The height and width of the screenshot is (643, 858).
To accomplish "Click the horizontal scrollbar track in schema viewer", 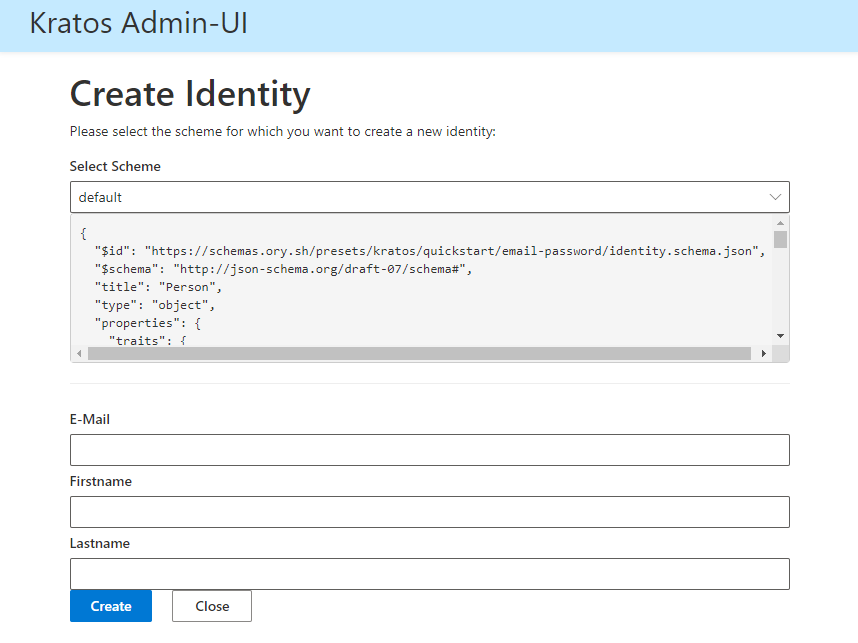I will click(419, 354).
